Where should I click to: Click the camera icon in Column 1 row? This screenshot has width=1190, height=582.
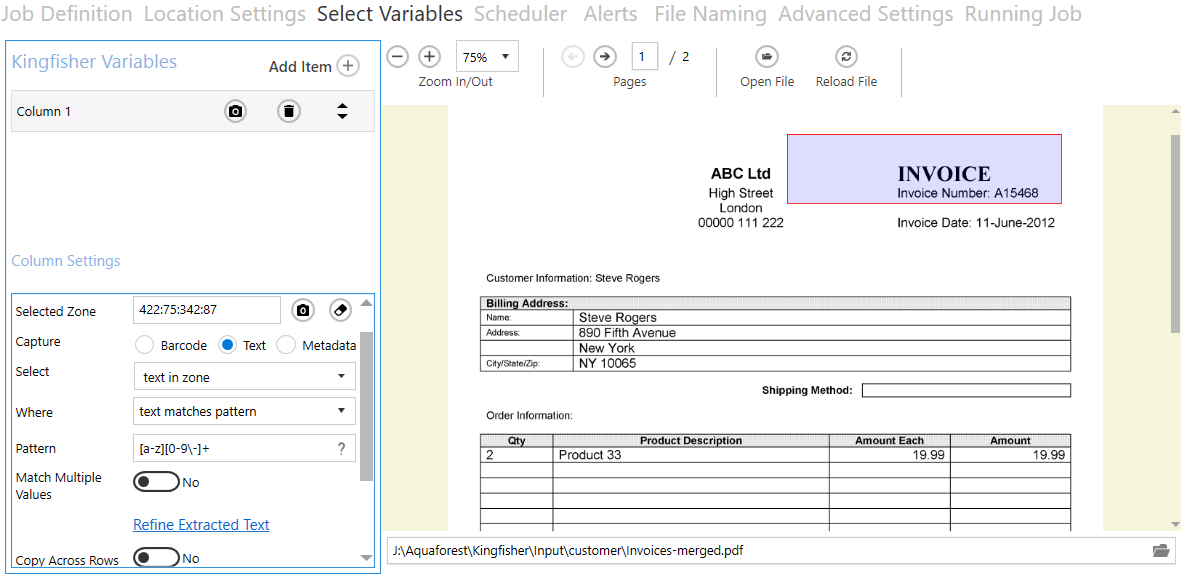[x=235, y=111]
